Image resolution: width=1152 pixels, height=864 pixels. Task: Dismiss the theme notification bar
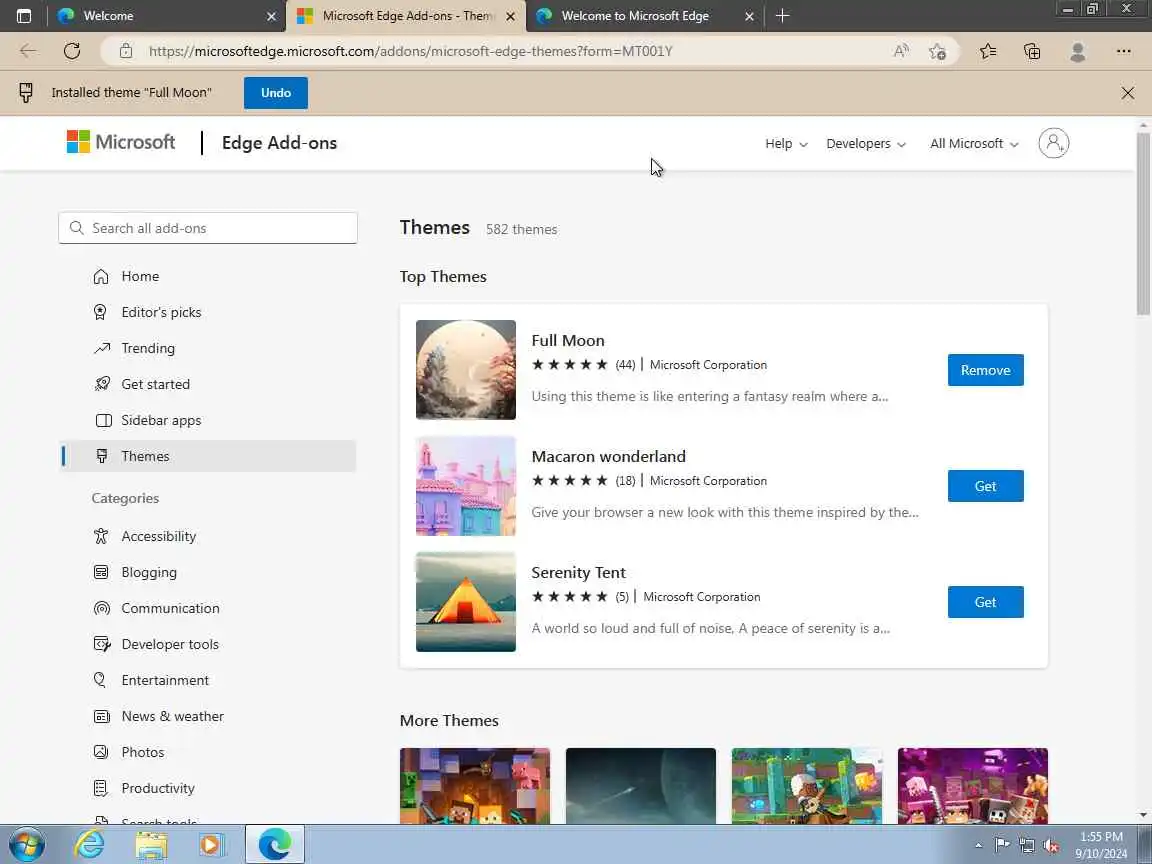[x=1128, y=93]
